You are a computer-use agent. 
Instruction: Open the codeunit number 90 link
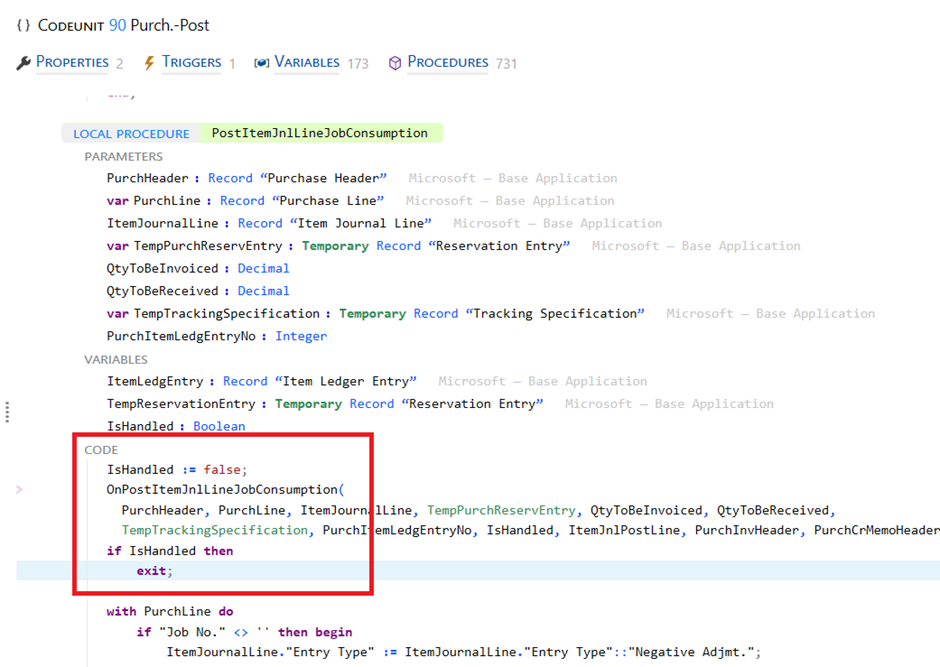pos(117,25)
